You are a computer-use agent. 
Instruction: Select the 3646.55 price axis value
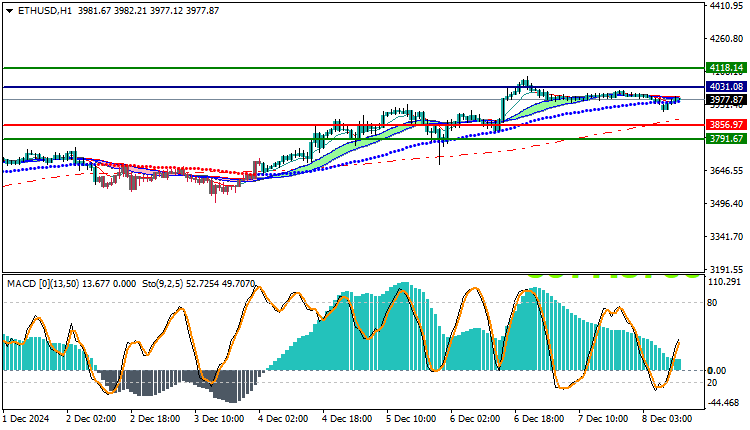726,170
